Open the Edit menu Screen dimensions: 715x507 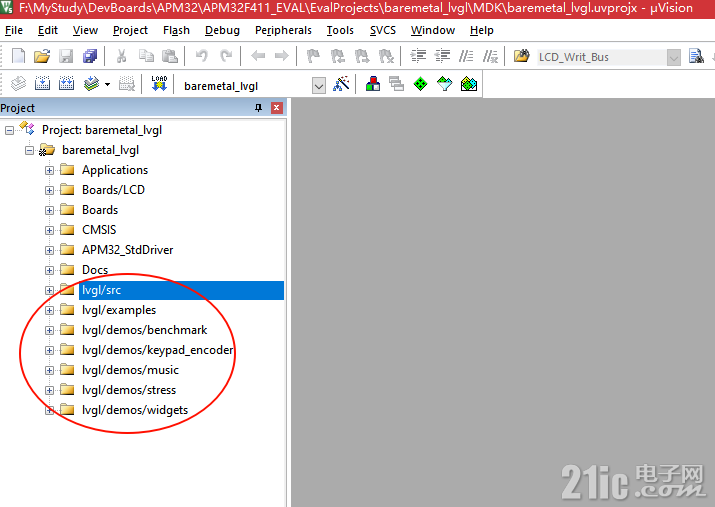47,30
